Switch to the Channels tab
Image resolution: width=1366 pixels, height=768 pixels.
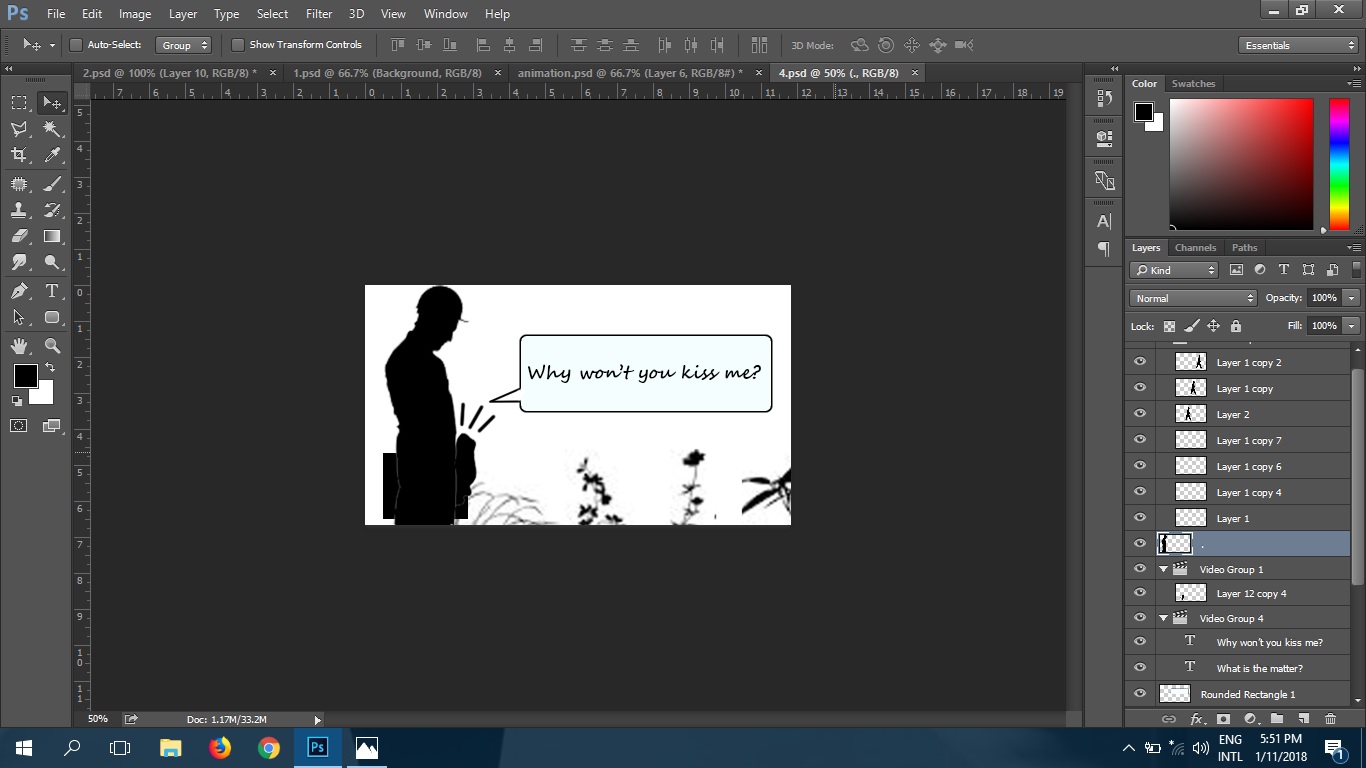(1195, 247)
